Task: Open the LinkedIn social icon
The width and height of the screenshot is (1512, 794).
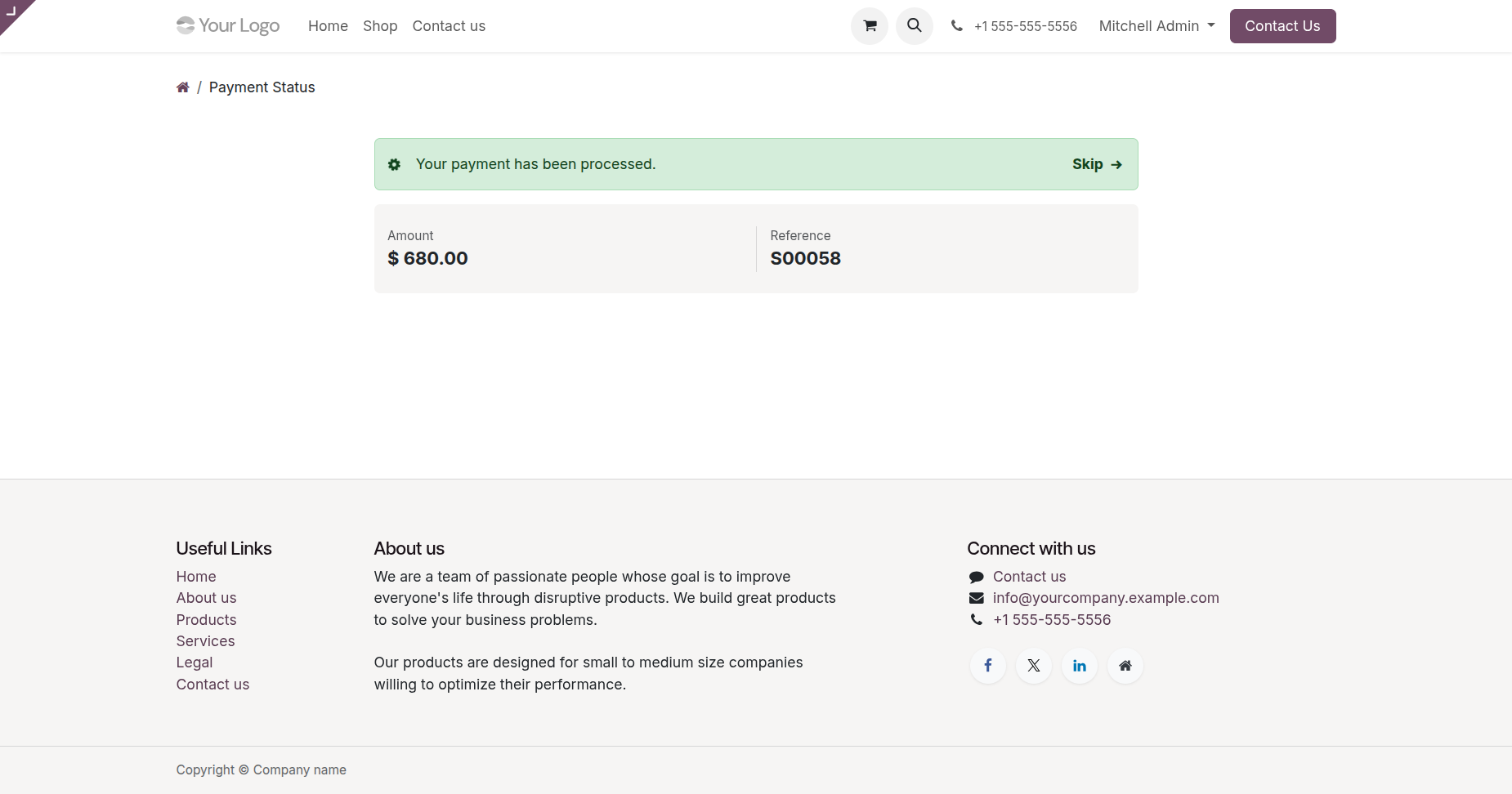Action: [1080, 666]
